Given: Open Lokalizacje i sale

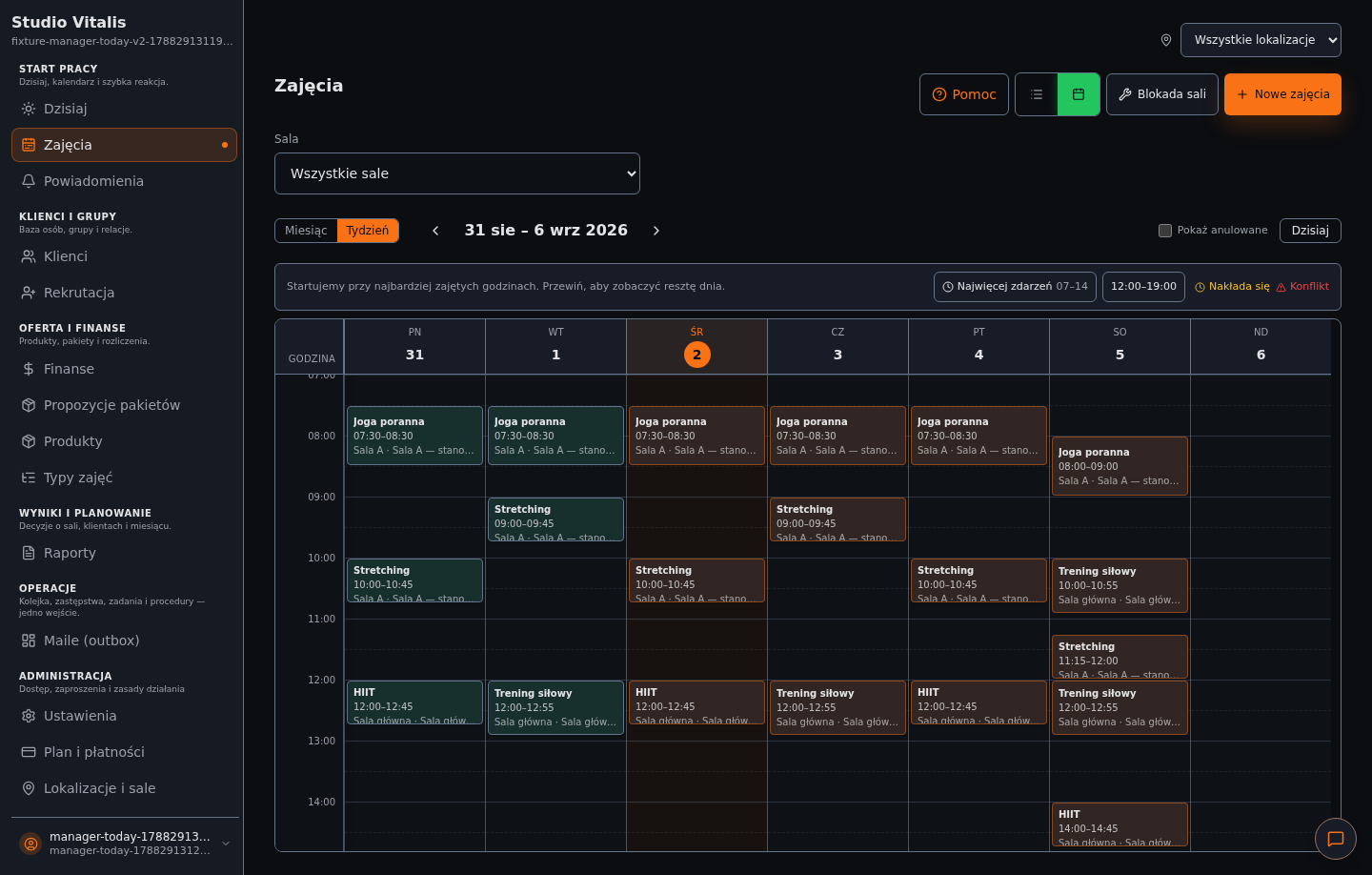Looking at the screenshot, I should [x=124, y=788].
